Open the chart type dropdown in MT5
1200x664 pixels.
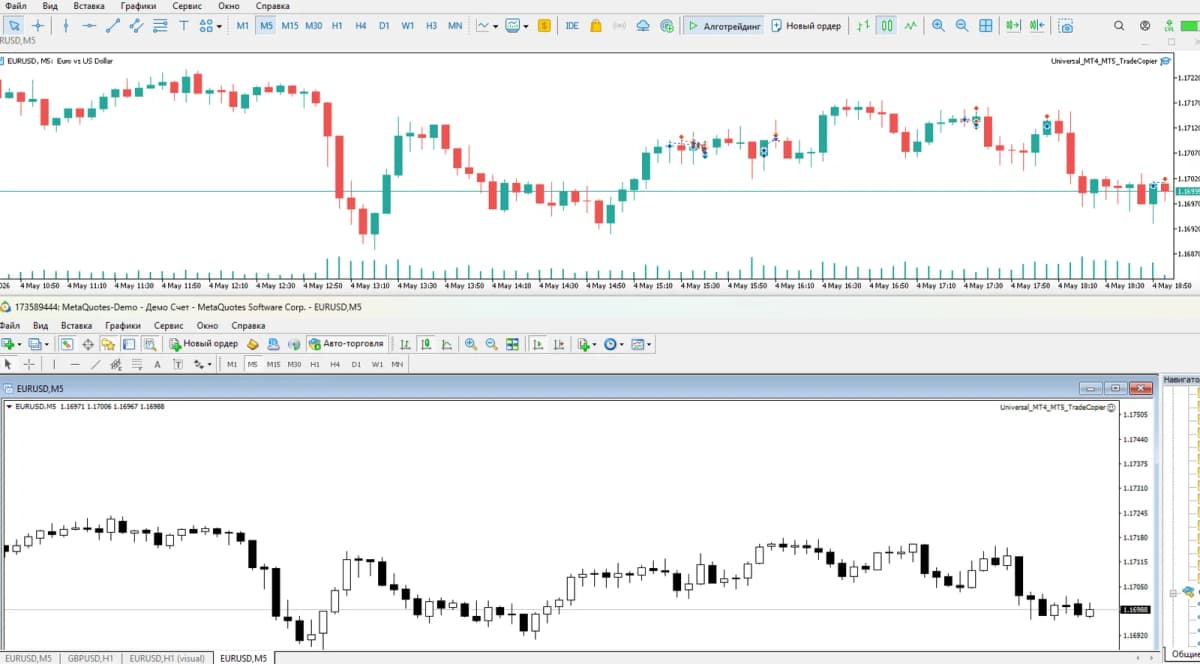pyautogui.click(x=487, y=25)
